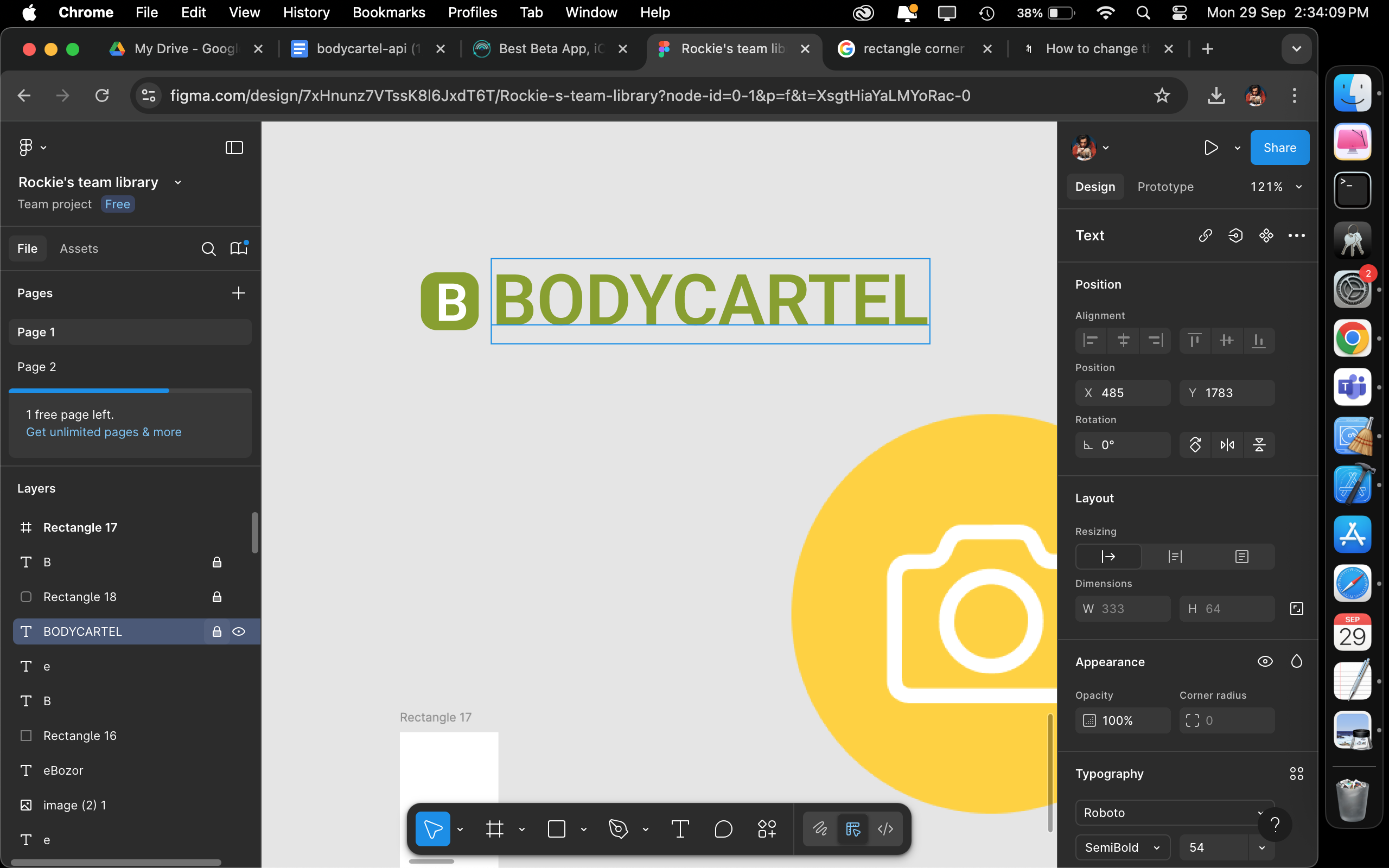Click the flip horizontal icon

pyautogui.click(x=1227, y=445)
